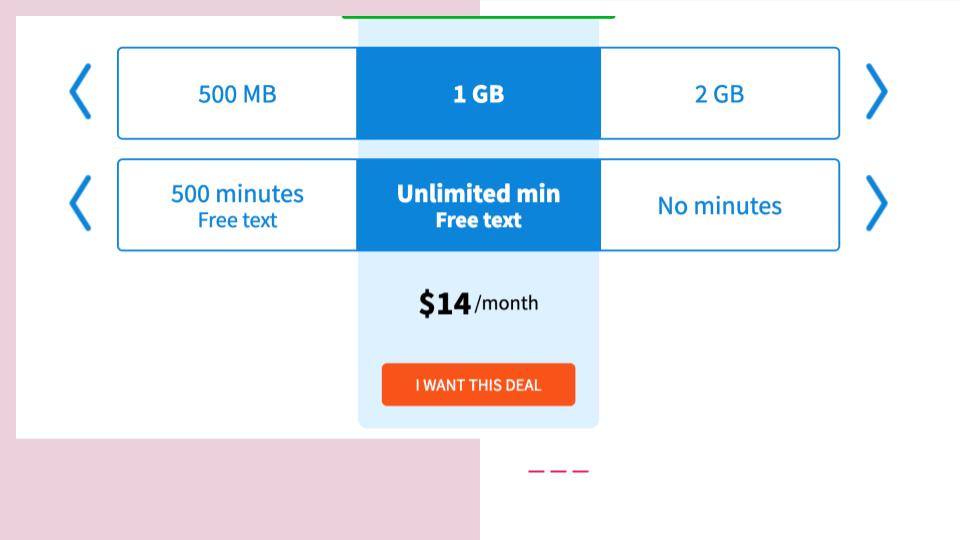The height and width of the screenshot is (540, 960).
Task: Click Free text under Unlimited min
Action: click(x=478, y=221)
